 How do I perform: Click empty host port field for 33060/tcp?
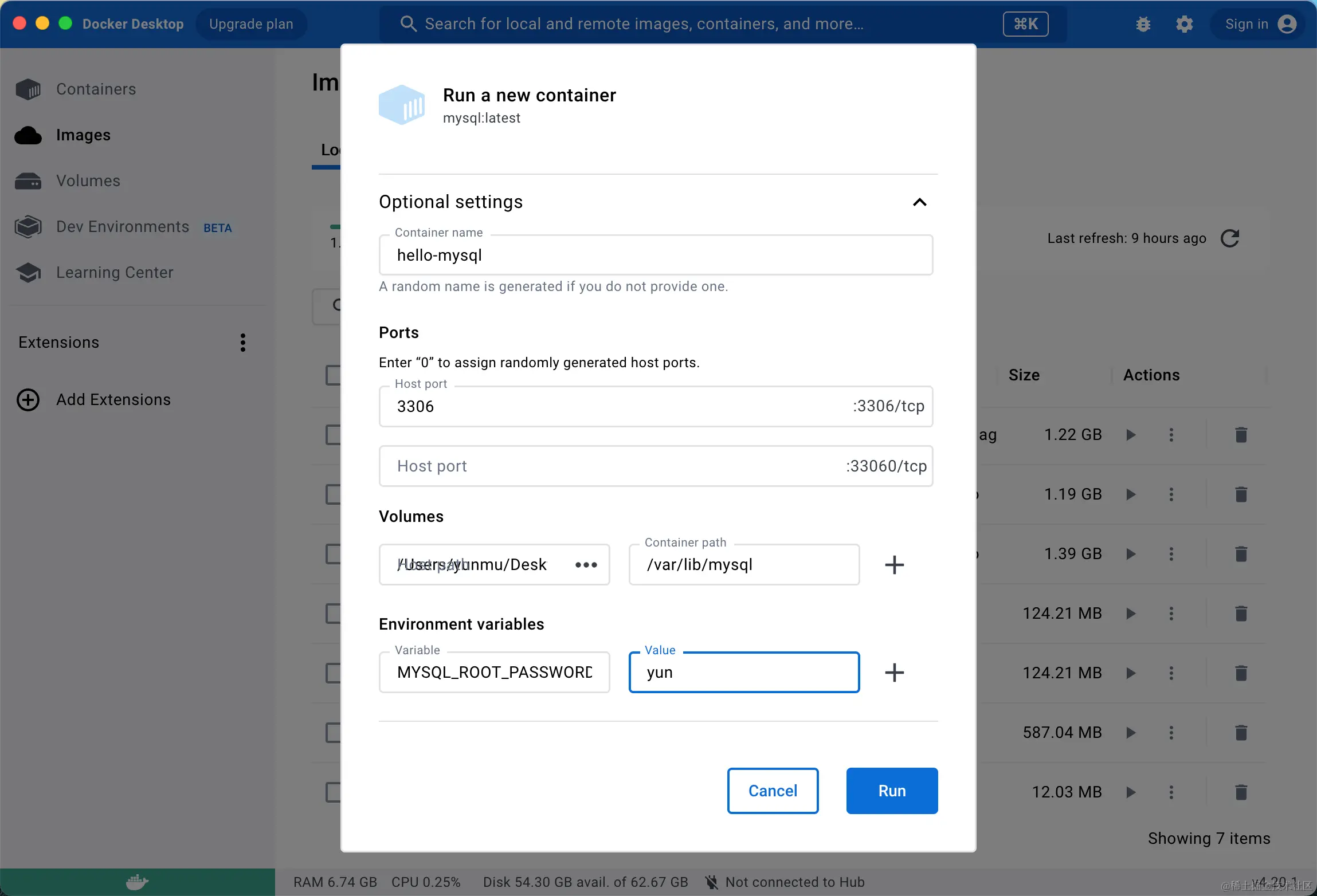656,466
